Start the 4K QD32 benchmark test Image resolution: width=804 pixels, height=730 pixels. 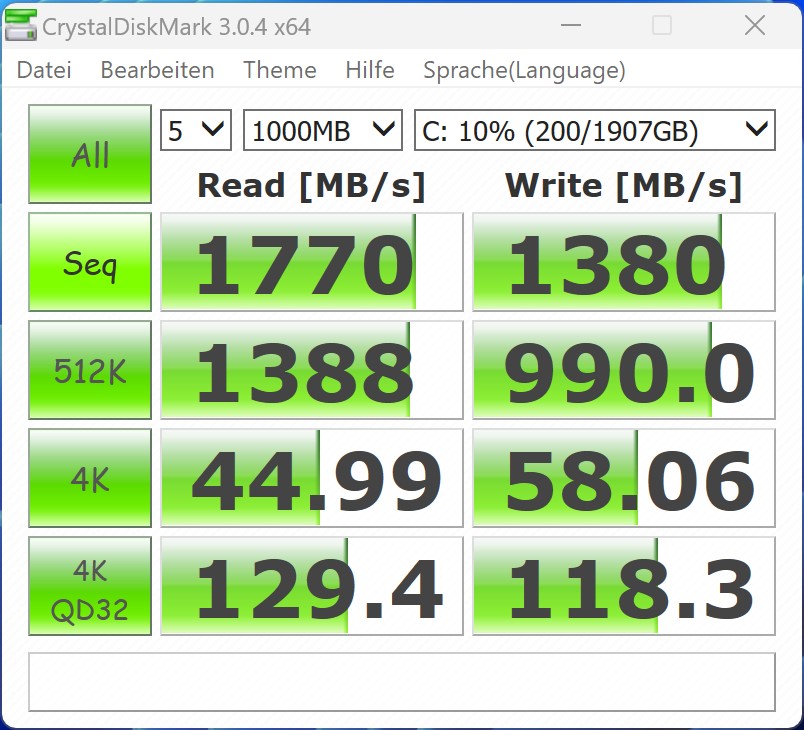90,586
